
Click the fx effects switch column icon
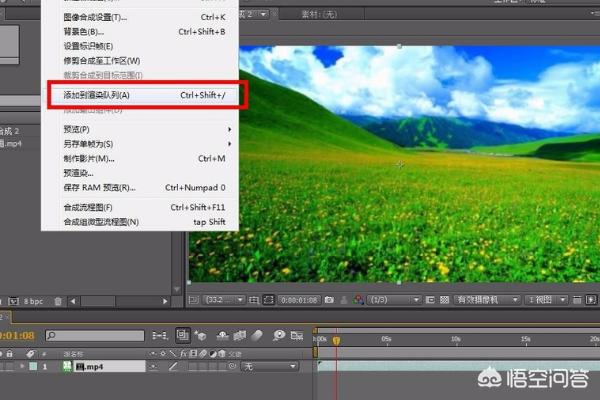coord(183,354)
